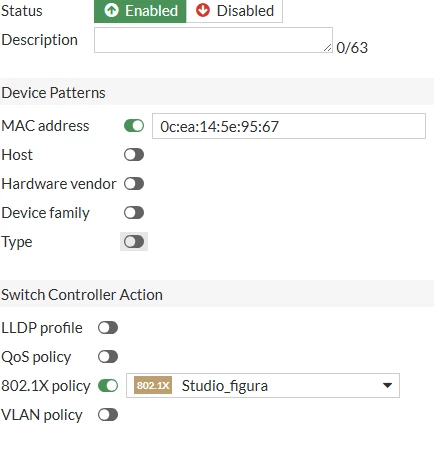Image resolution: width=434 pixels, height=451 pixels.
Task: Click the red down-arrow icon in Disabled
Action: pyautogui.click(x=203, y=10)
